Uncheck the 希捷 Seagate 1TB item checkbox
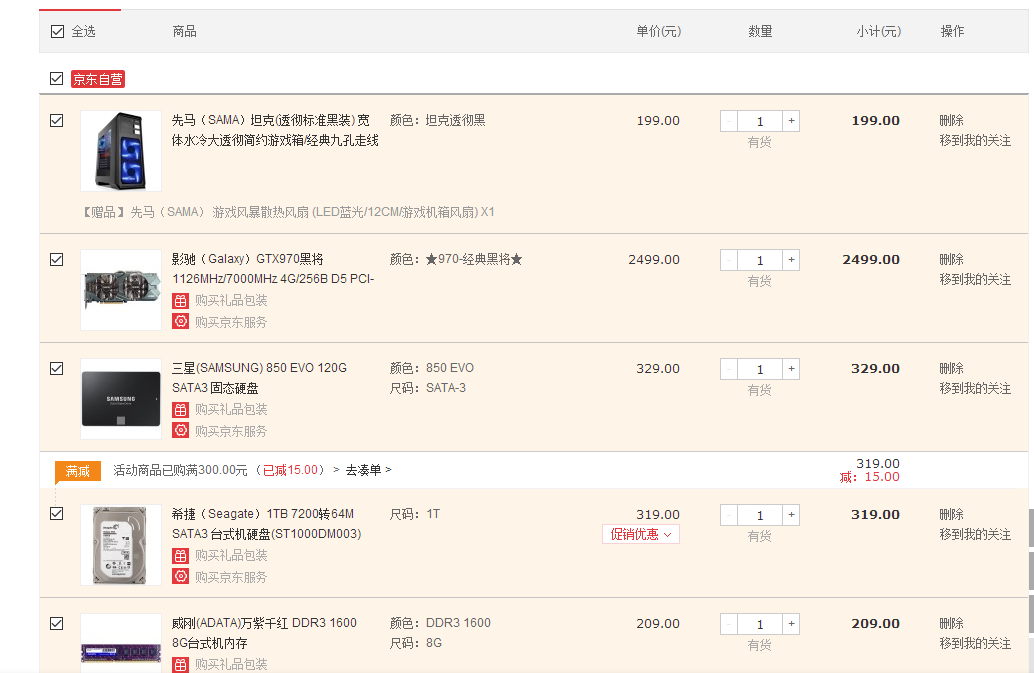Screen dimensions: 1034x673 pos(57,513)
